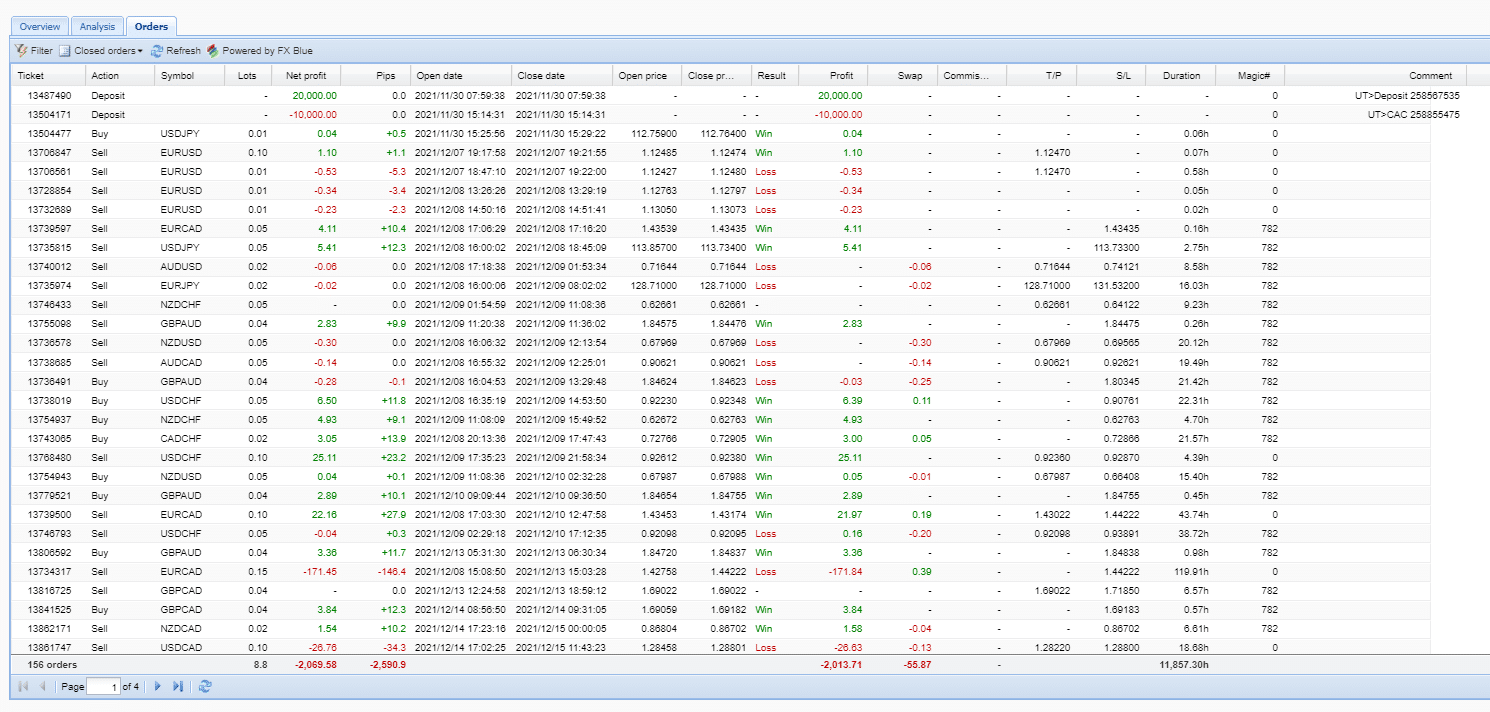Screen dimensions: 1490x712
Task: Click the duration 119.91h cell
Action: 1192,571
